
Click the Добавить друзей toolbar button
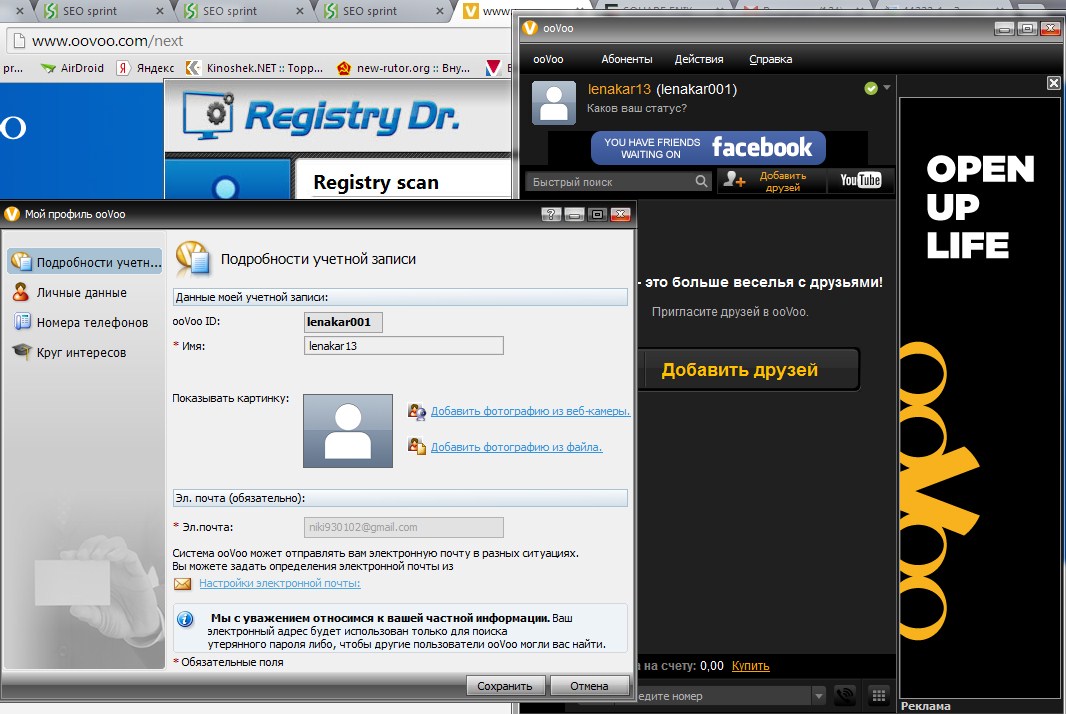click(x=771, y=181)
